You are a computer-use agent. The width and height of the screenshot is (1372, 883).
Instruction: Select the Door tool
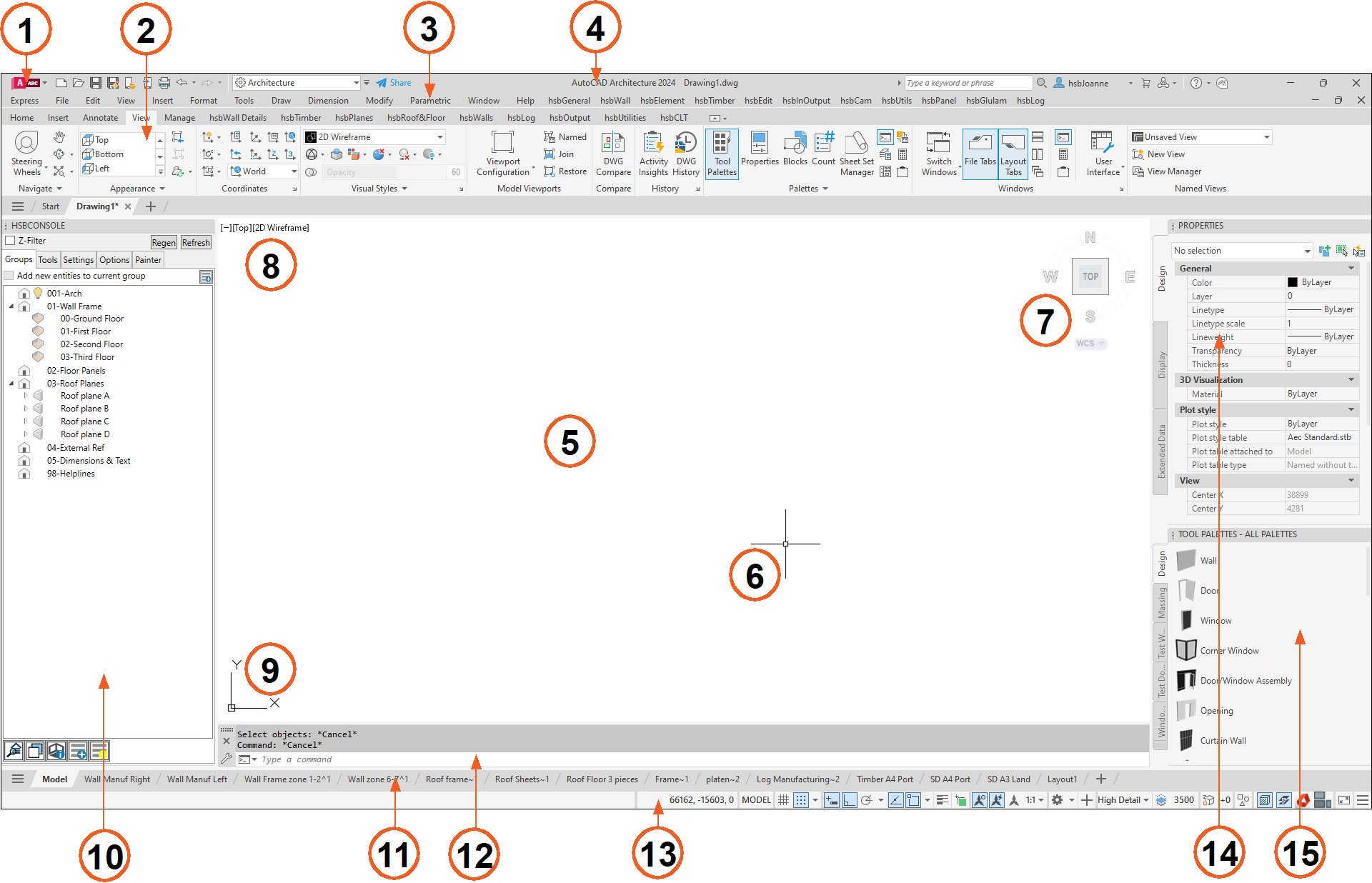(1198, 590)
